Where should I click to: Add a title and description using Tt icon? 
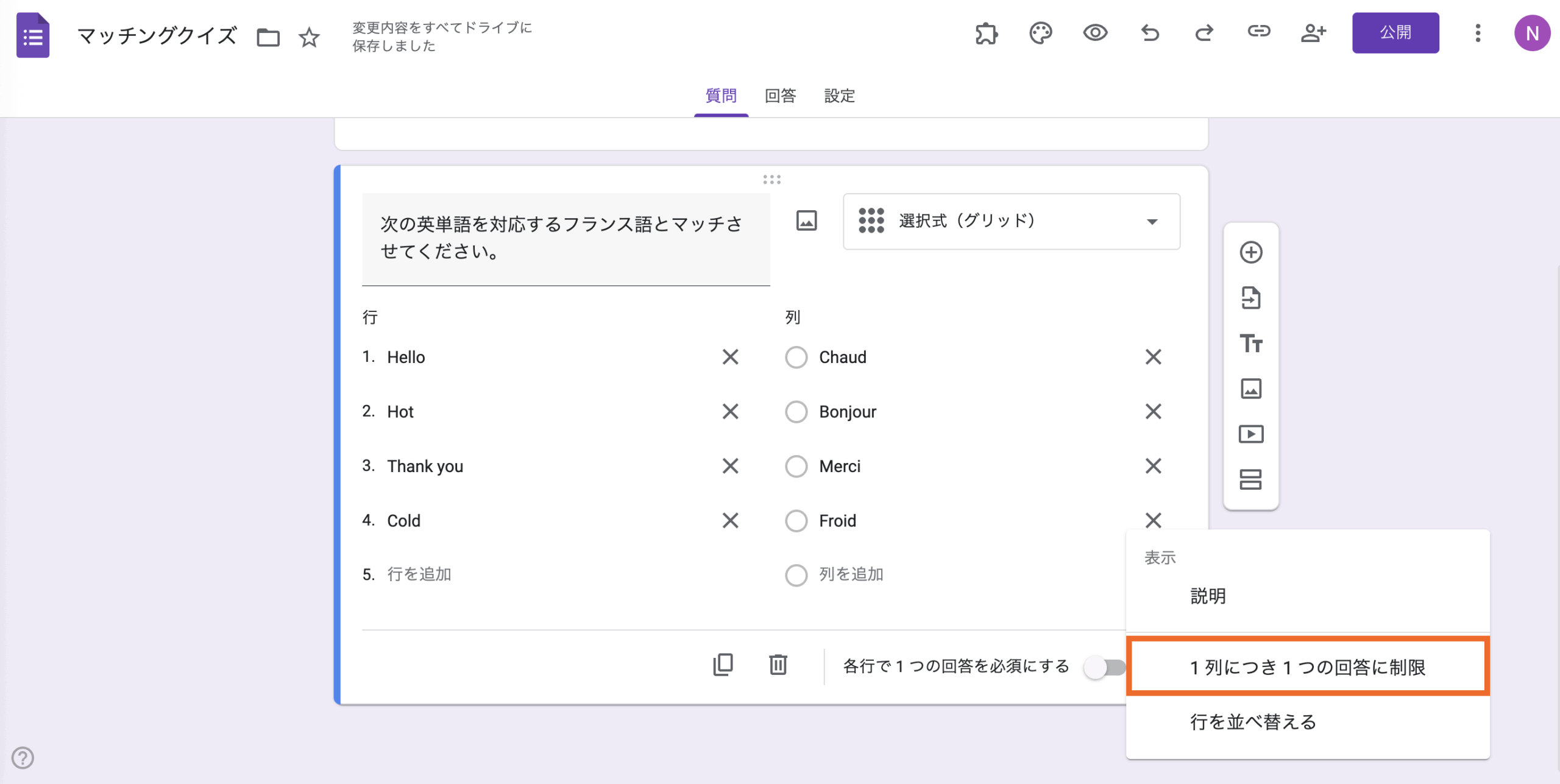click(x=1251, y=344)
